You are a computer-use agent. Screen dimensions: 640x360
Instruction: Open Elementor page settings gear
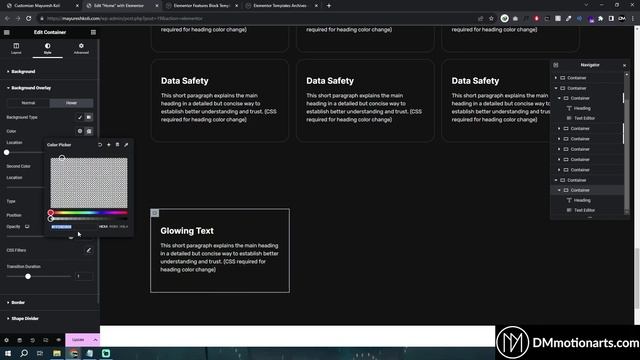click(6, 340)
